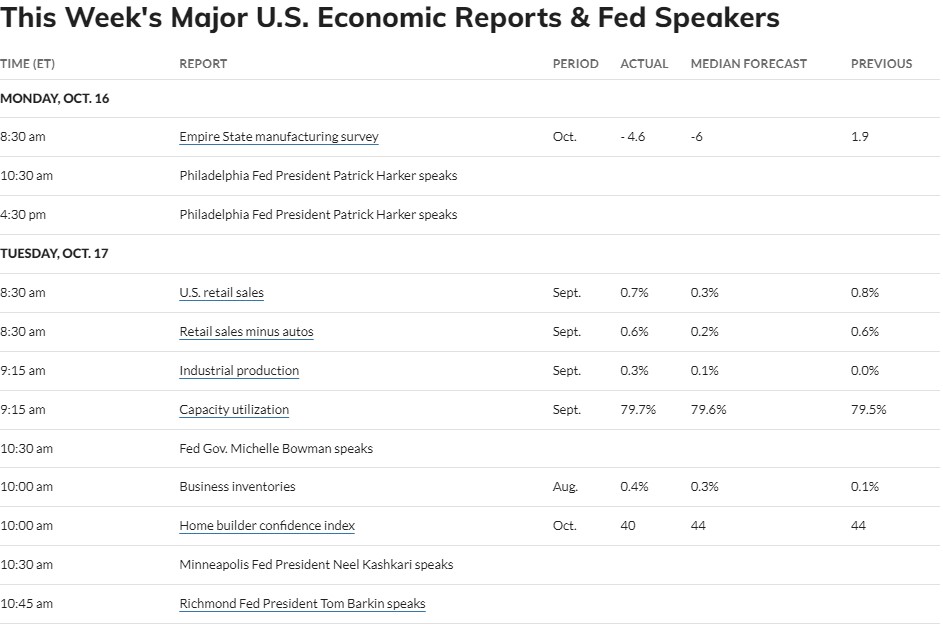The image size is (943, 629).
Task: Click the page title about Economic Reports
Action: (390, 17)
